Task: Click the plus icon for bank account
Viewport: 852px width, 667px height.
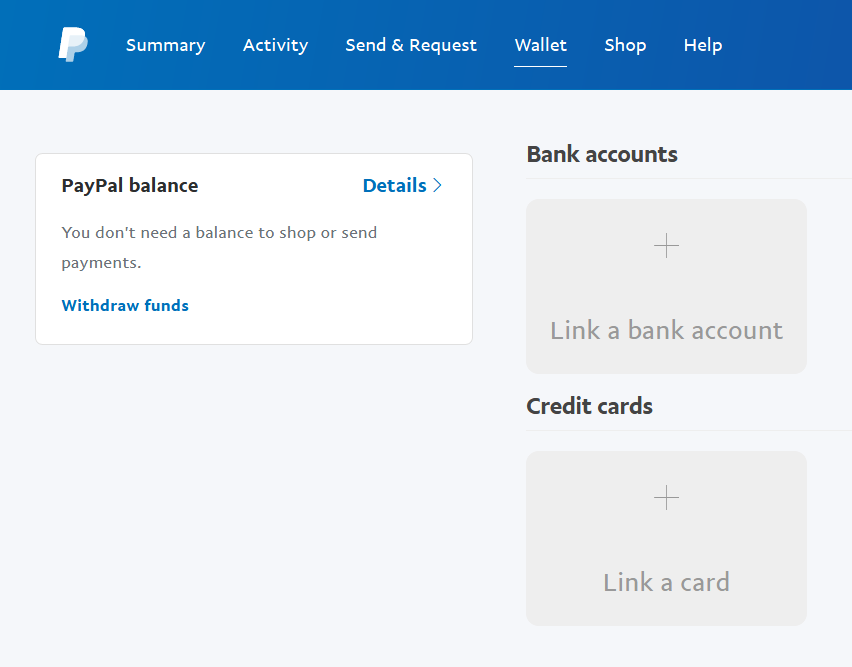Action: 666,246
